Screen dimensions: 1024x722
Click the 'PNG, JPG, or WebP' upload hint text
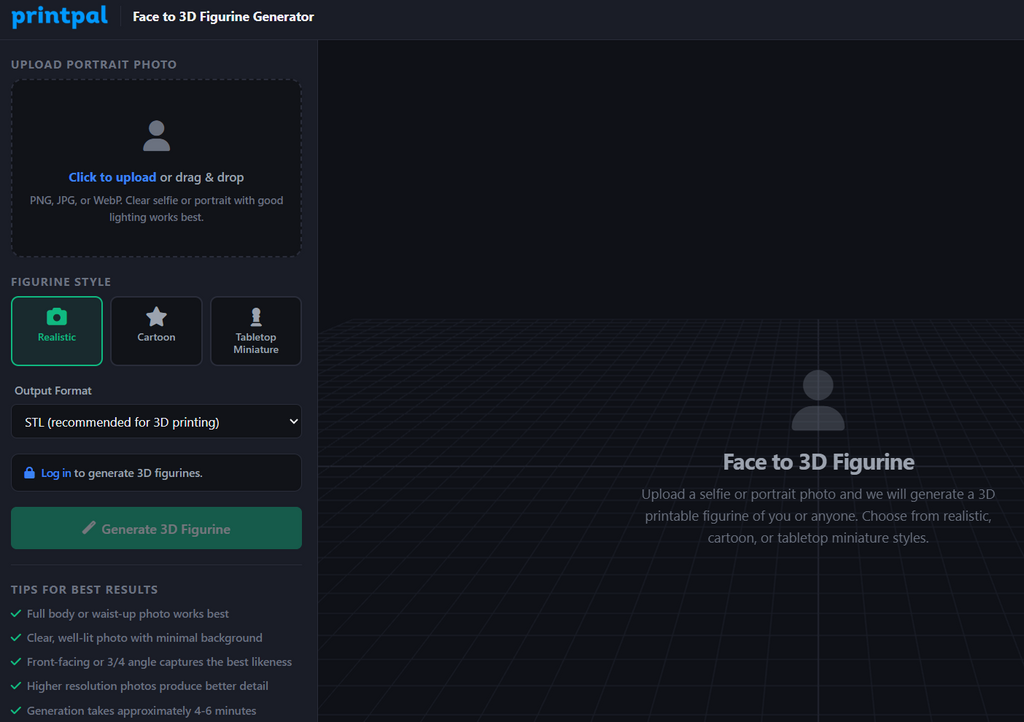coord(156,209)
